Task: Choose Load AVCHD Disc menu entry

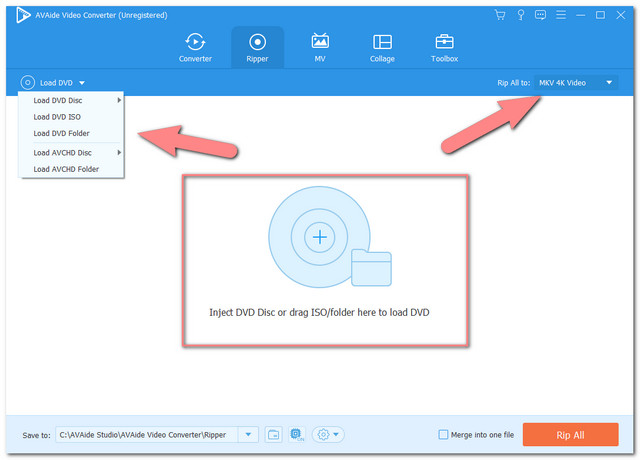Action: tap(71, 153)
